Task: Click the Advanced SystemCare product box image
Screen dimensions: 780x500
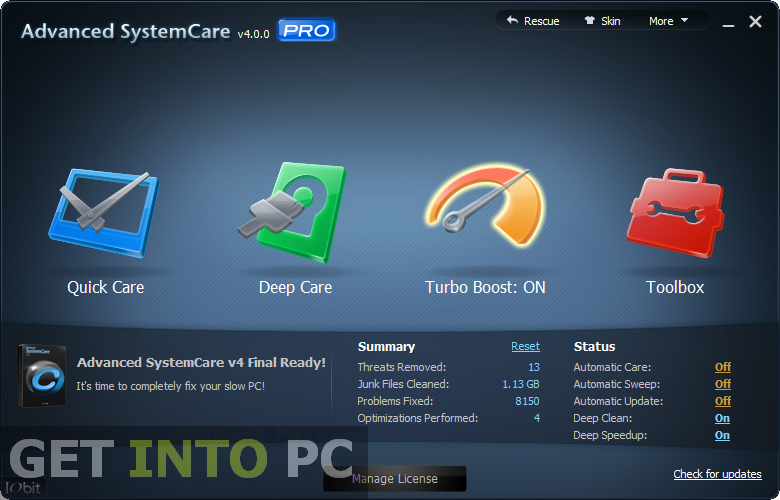Action: click(42, 376)
